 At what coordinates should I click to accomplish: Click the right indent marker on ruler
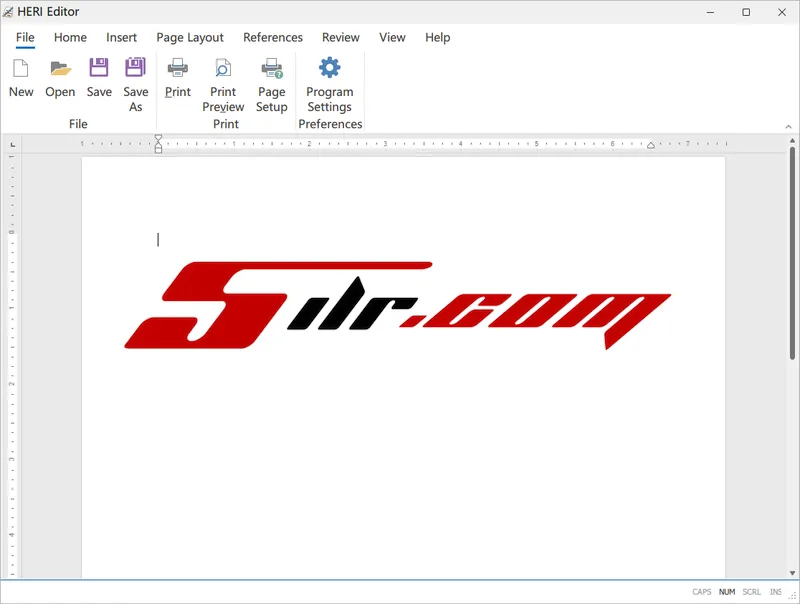tap(651, 145)
